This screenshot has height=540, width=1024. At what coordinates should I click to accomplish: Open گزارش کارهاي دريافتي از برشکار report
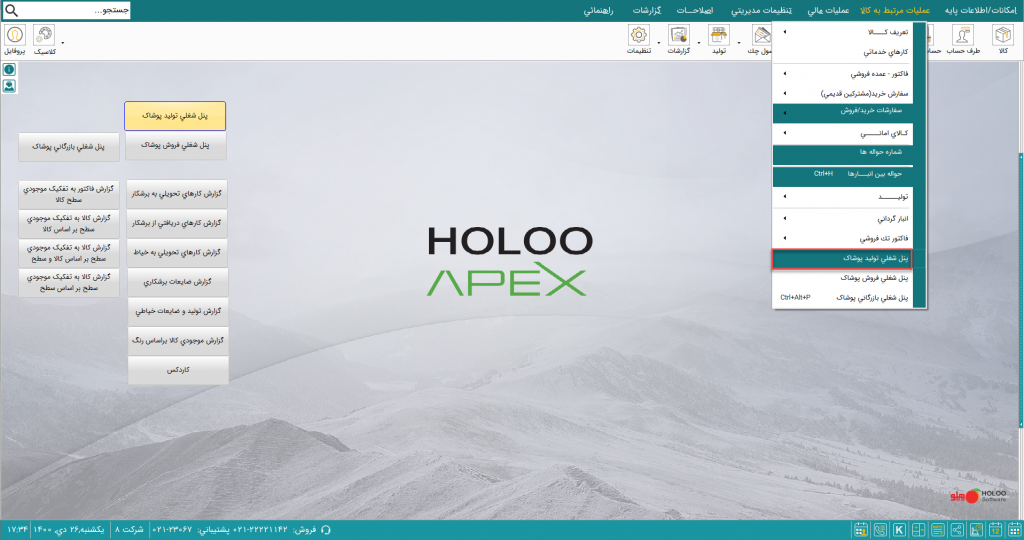coord(177,223)
